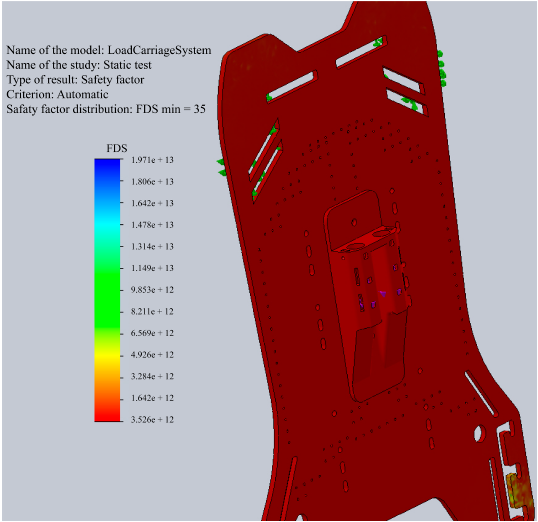
Task: Select the 1.971e + 13 legend value
Action: tap(152, 160)
